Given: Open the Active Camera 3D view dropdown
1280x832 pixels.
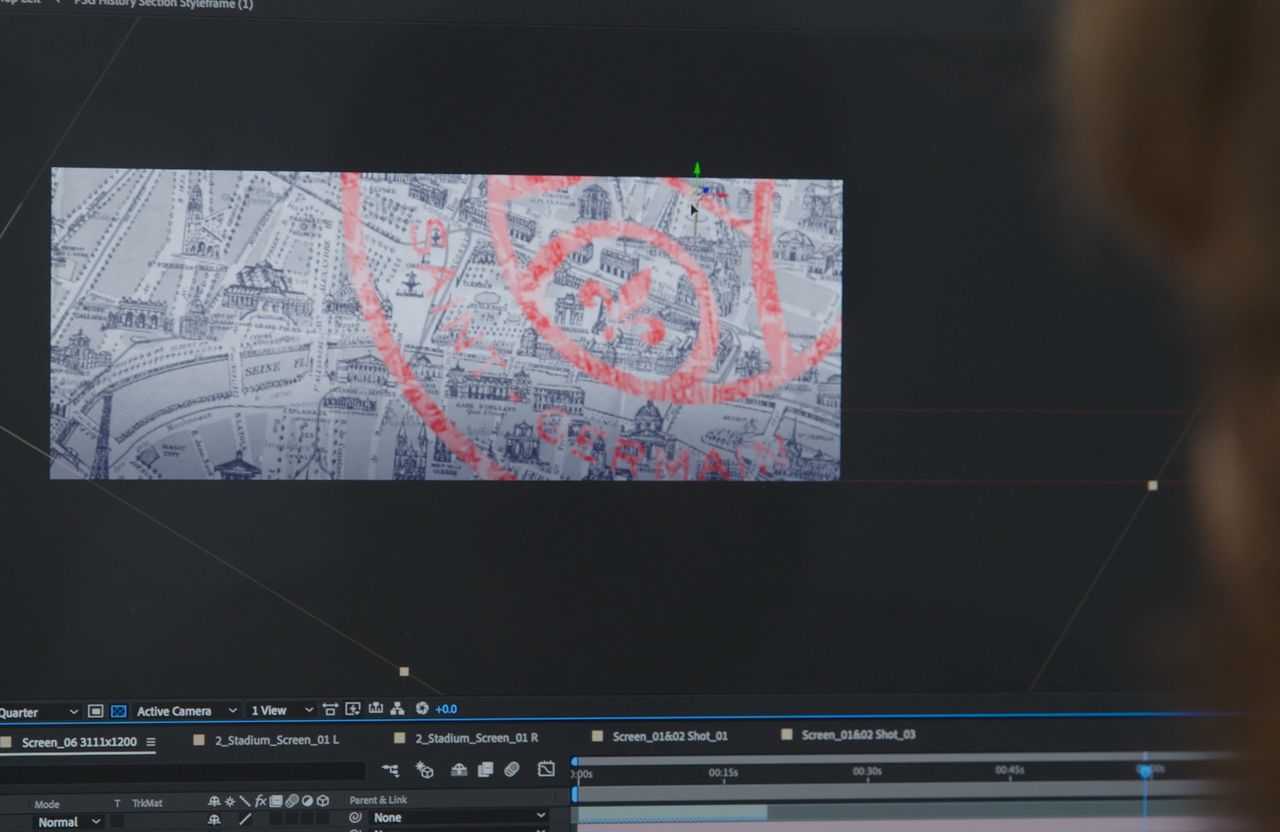Looking at the screenshot, I should click(186, 711).
